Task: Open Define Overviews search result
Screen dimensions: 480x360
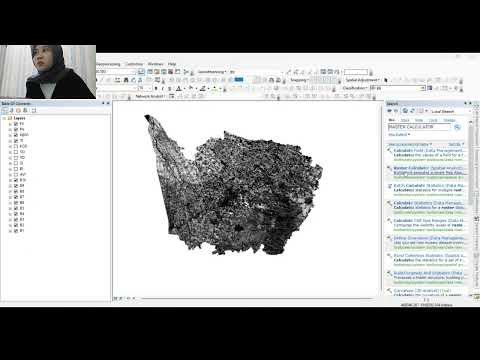Action: tap(428, 238)
